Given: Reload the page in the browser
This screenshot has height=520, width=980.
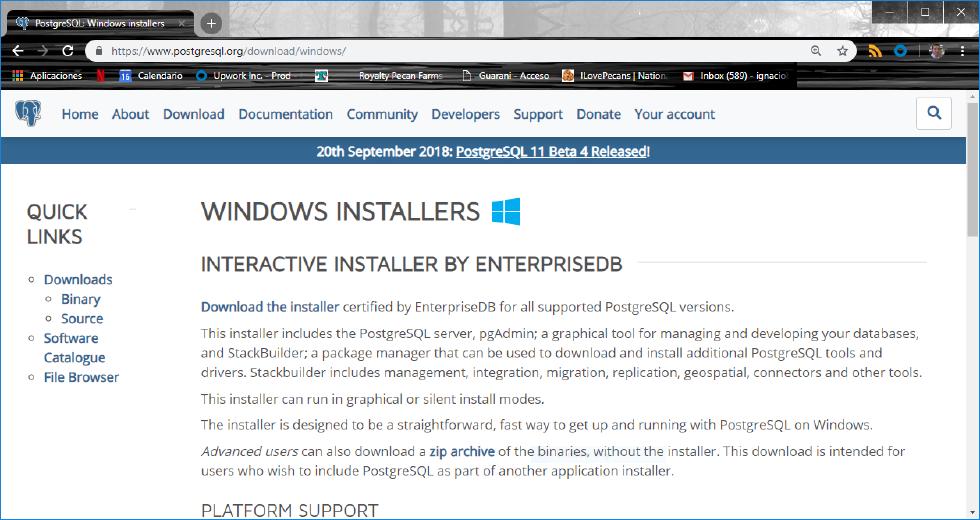Looking at the screenshot, I should pos(68,51).
